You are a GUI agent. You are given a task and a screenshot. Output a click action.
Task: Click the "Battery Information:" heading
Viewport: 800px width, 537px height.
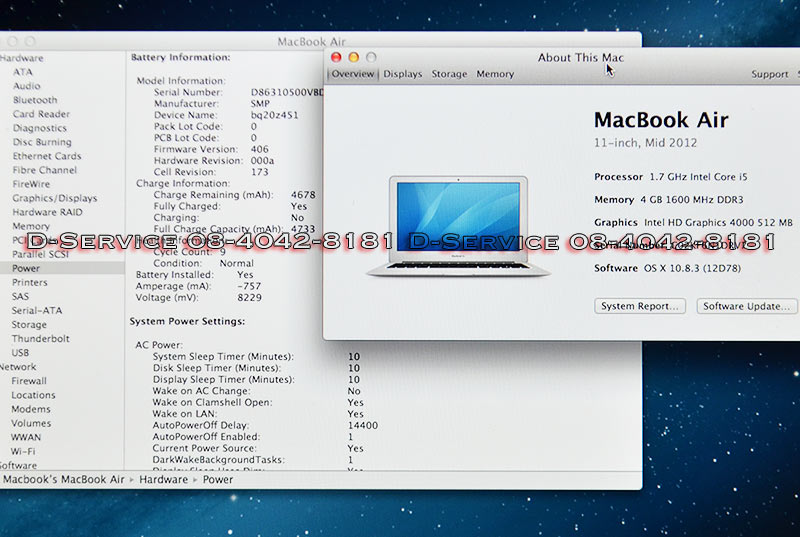[181, 57]
